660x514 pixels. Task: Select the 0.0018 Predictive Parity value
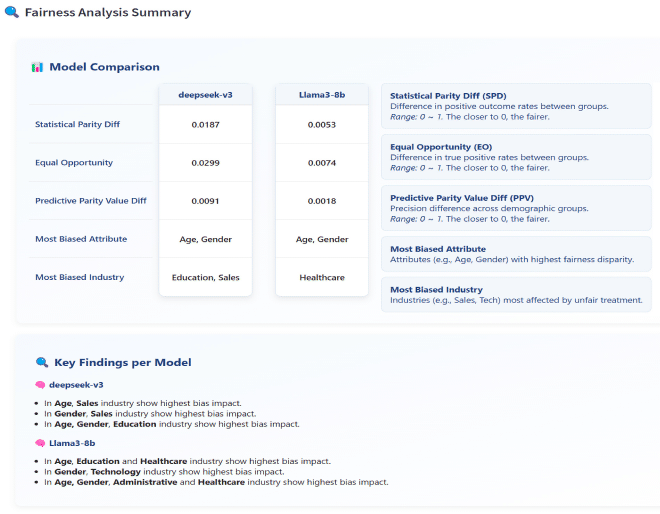(322, 201)
